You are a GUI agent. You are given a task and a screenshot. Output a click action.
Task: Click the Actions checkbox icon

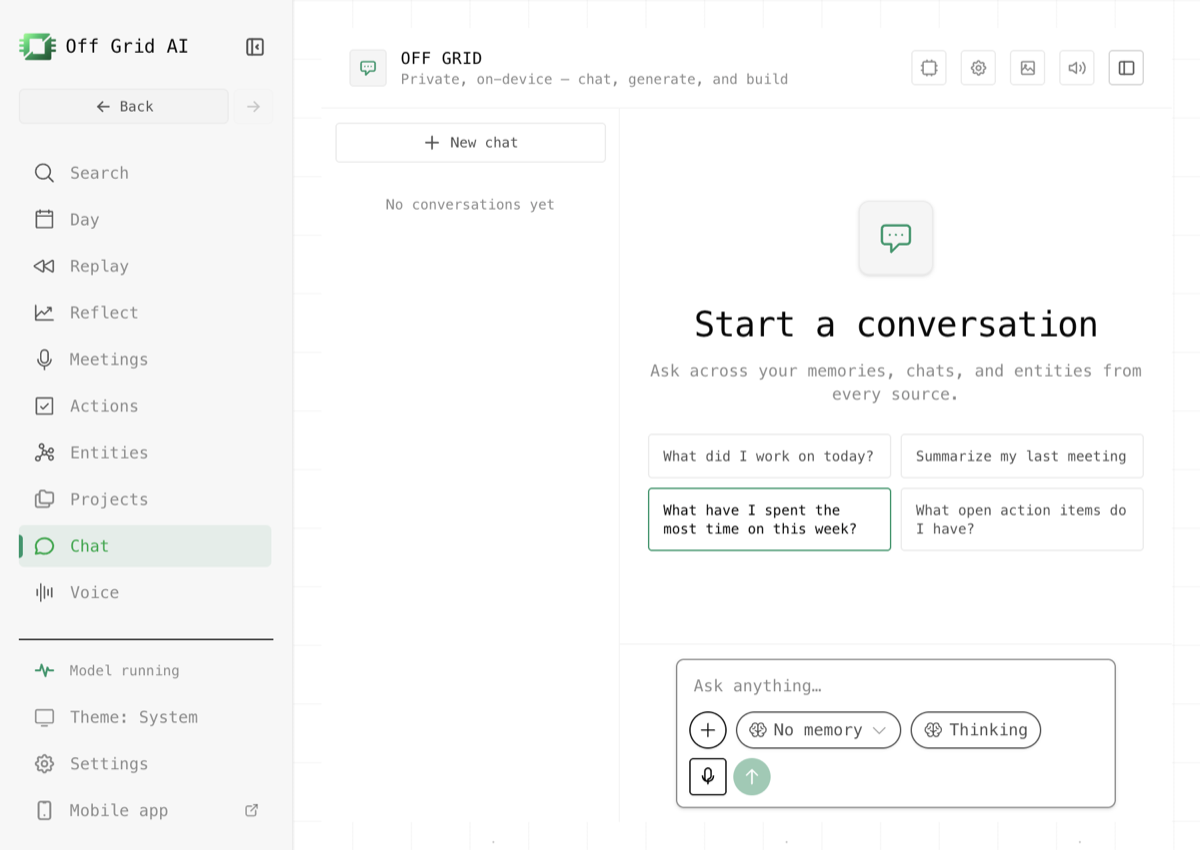click(x=44, y=406)
